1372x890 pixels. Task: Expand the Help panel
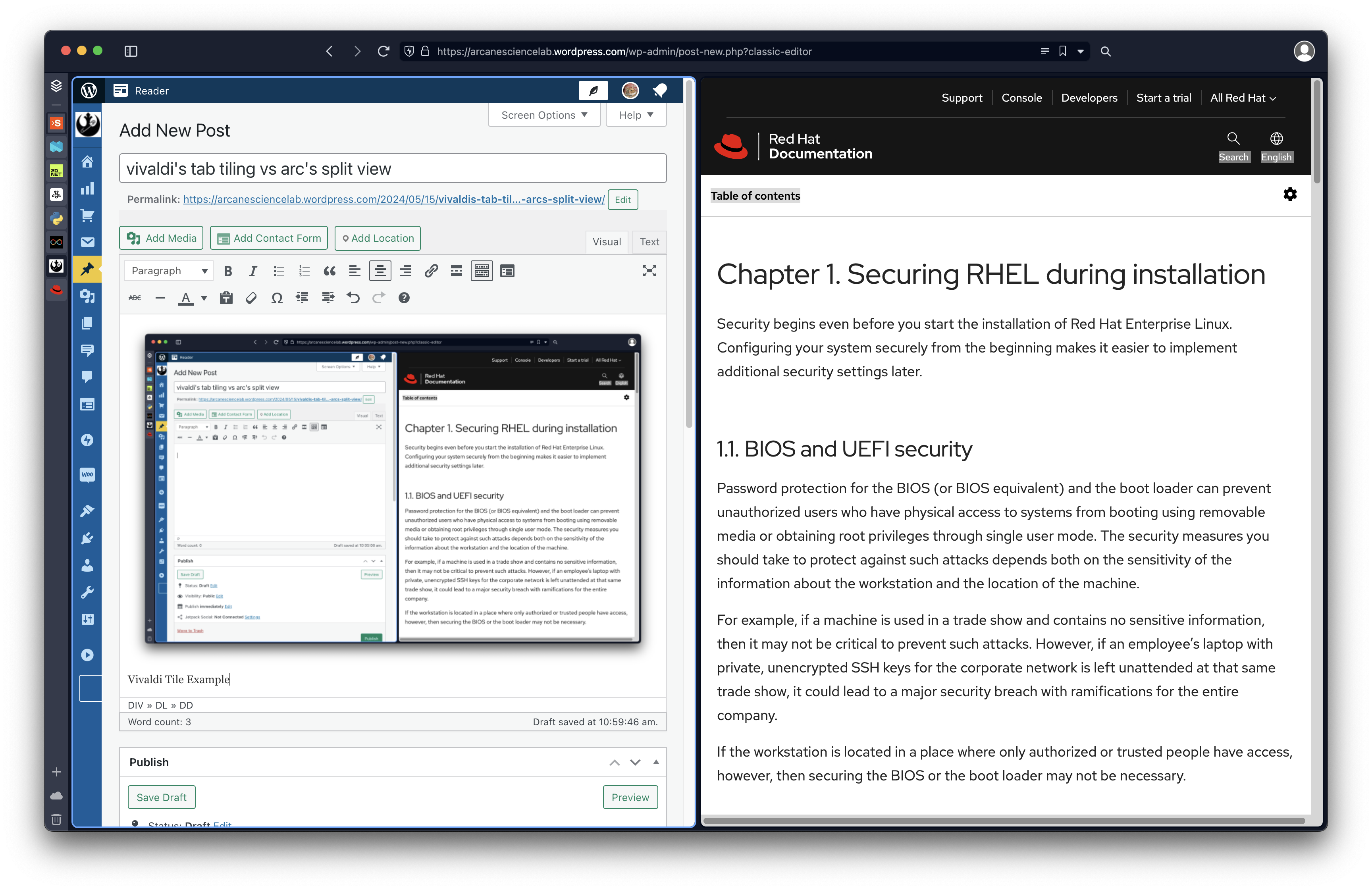click(x=636, y=115)
